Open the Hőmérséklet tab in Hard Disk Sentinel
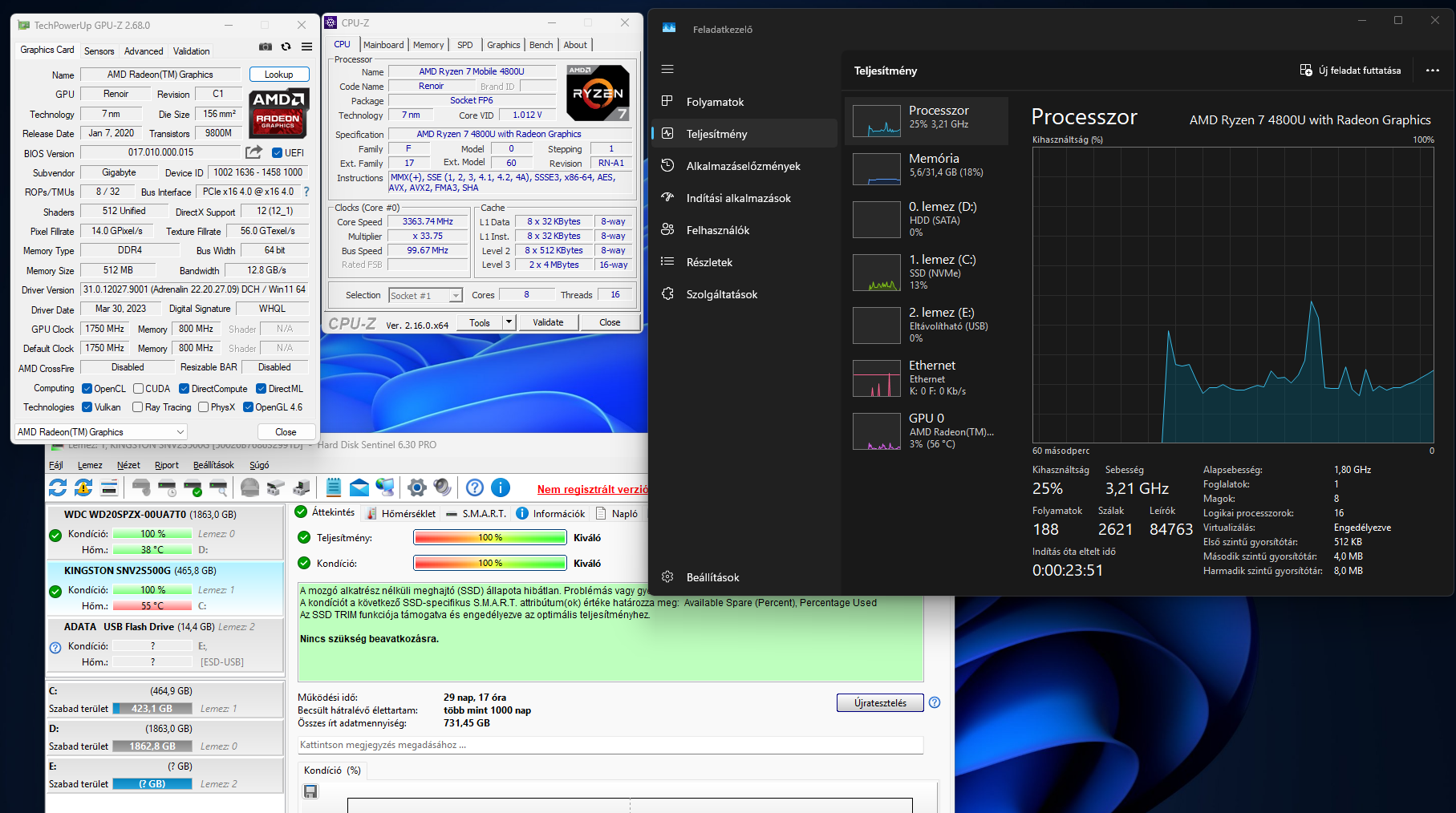 point(401,514)
